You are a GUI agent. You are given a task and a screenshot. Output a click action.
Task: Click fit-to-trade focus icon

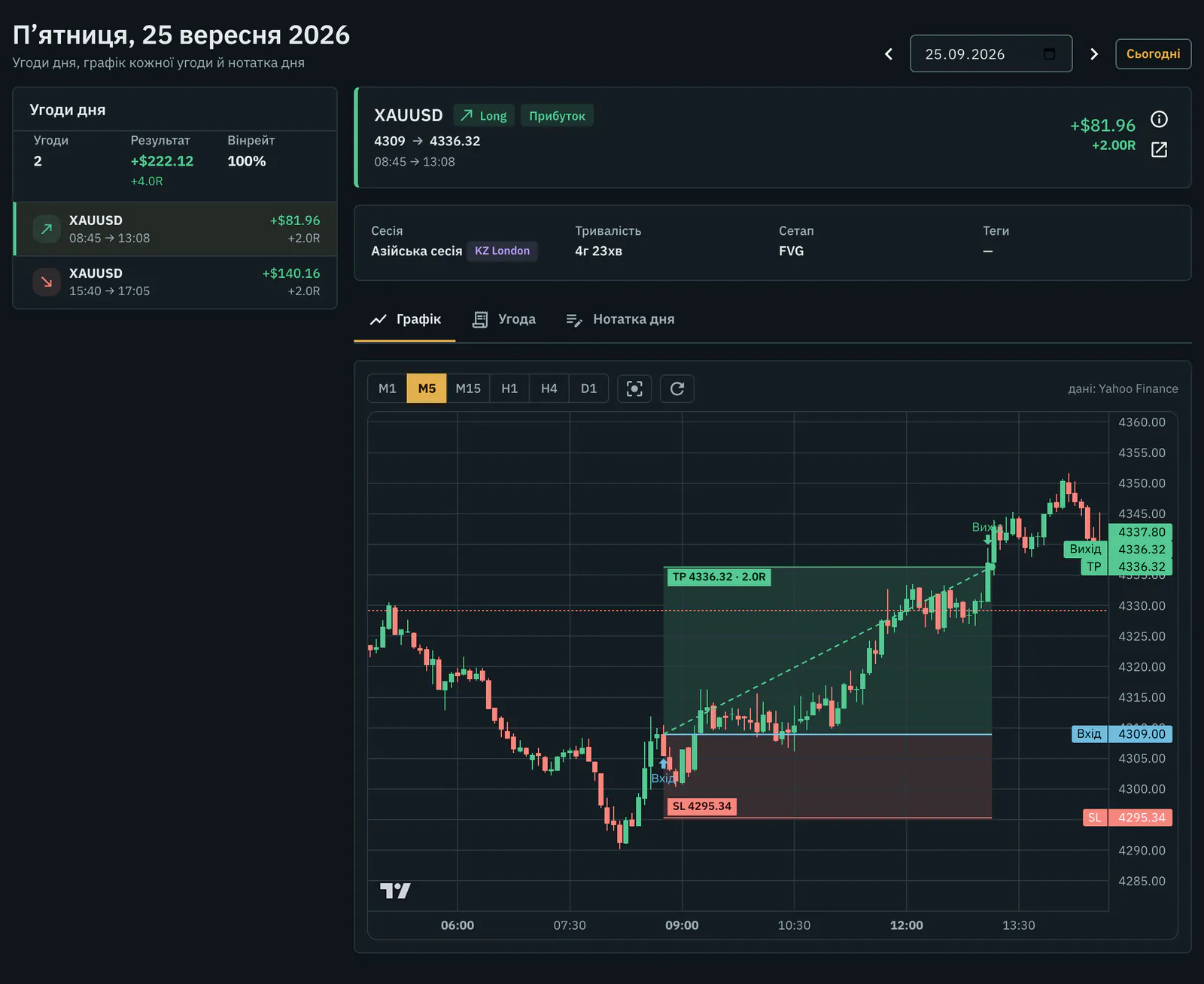pyautogui.click(x=634, y=388)
